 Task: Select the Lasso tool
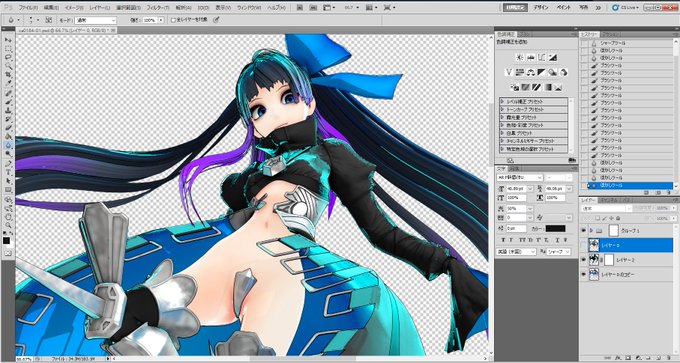[8, 57]
